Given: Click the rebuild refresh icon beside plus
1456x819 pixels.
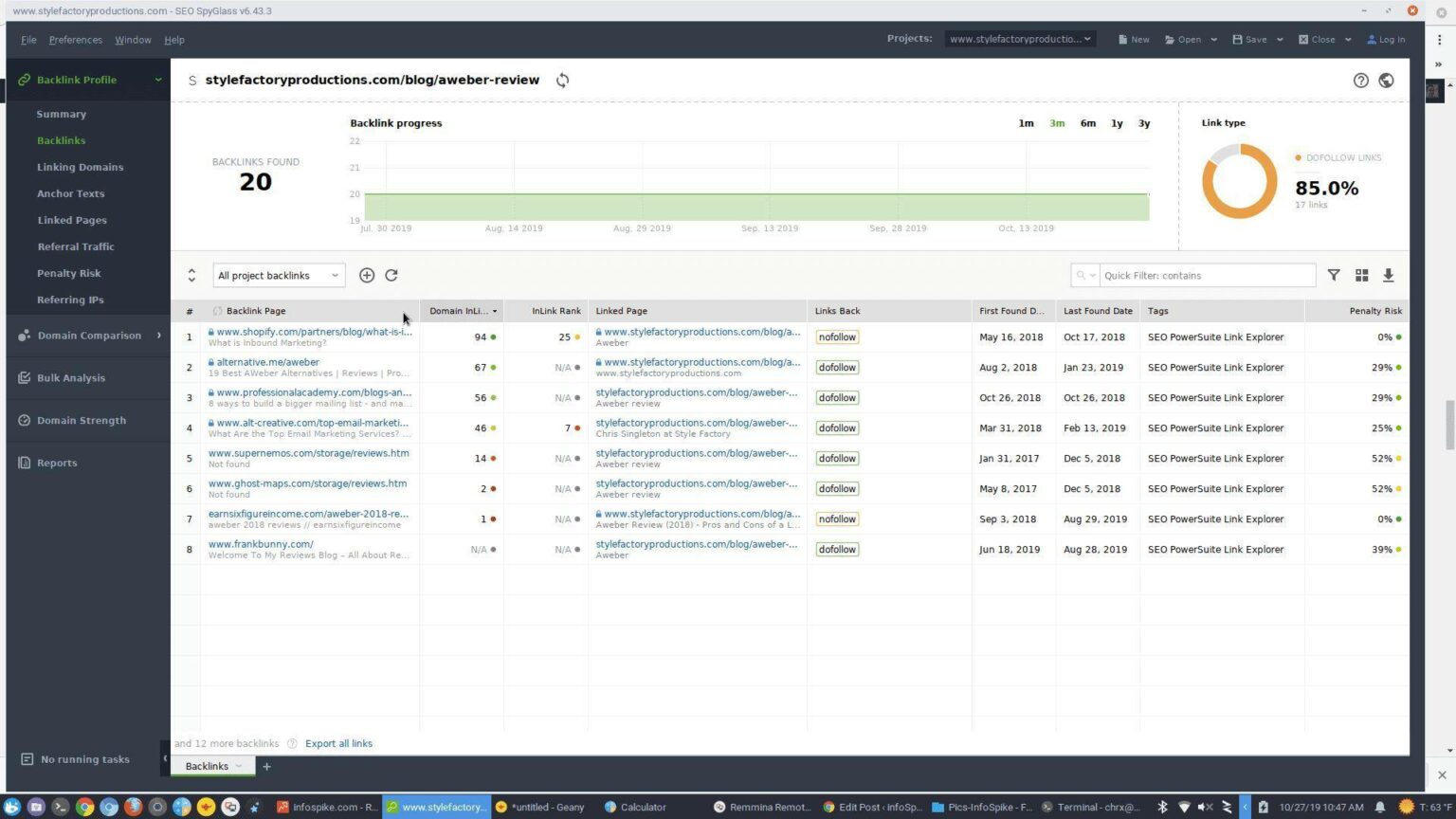Looking at the screenshot, I should (x=391, y=275).
